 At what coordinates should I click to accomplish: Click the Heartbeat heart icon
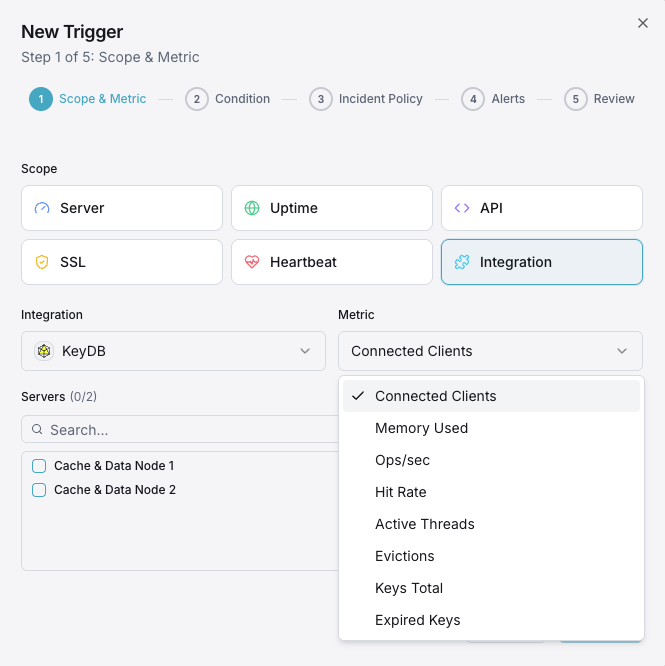pyautogui.click(x=252, y=262)
